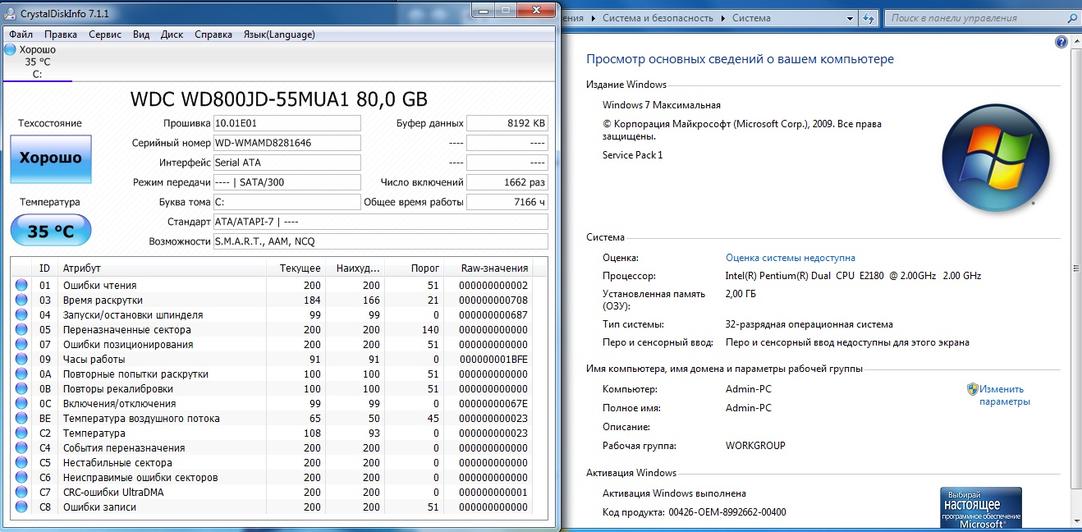Click the transfer mode field SATA/300
The height and width of the screenshot is (532, 1082).
(x=286, y=183)
